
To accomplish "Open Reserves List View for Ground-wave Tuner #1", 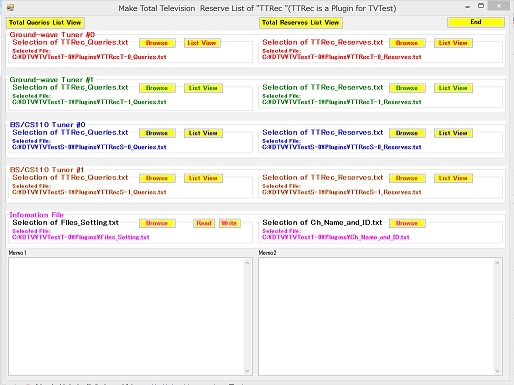I will pyautogui.click(x=453, y=88).
